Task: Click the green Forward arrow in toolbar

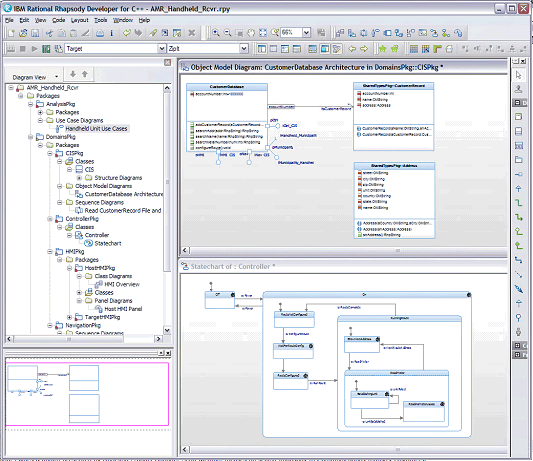Action: tap(364, 49)
